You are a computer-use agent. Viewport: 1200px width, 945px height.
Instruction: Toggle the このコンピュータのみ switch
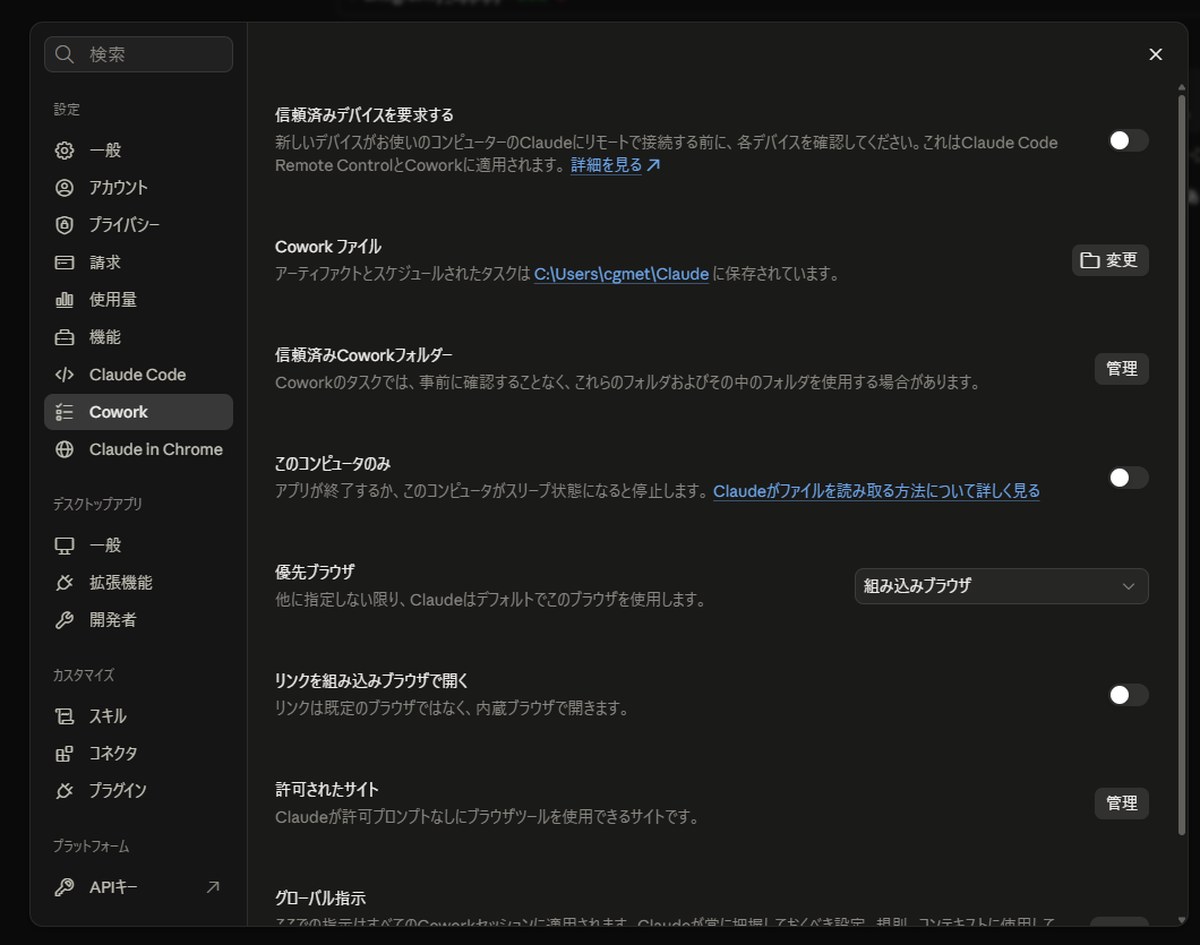coord(1128,477)
